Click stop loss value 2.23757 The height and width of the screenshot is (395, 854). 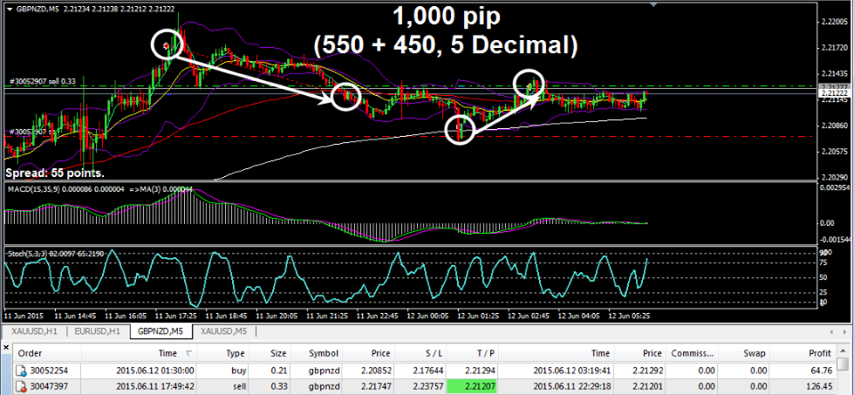coord(428,387)
